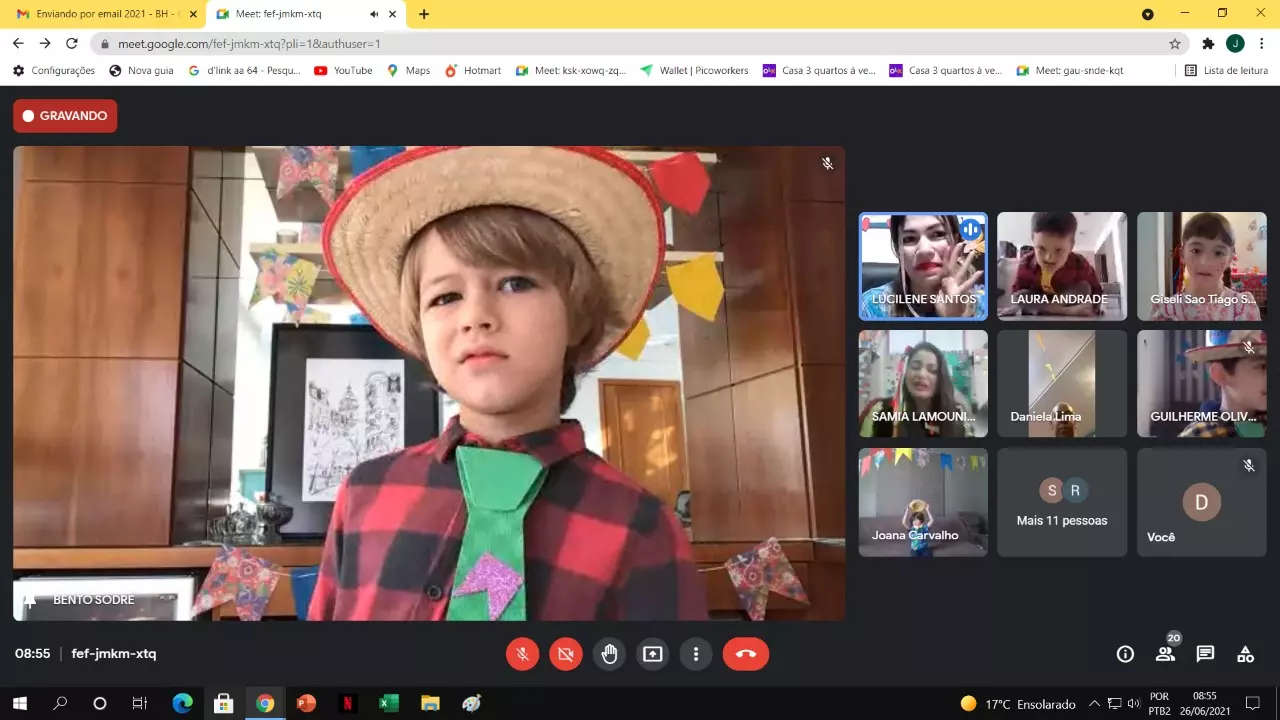Toggle the disabled camera button

pos(565,654)
